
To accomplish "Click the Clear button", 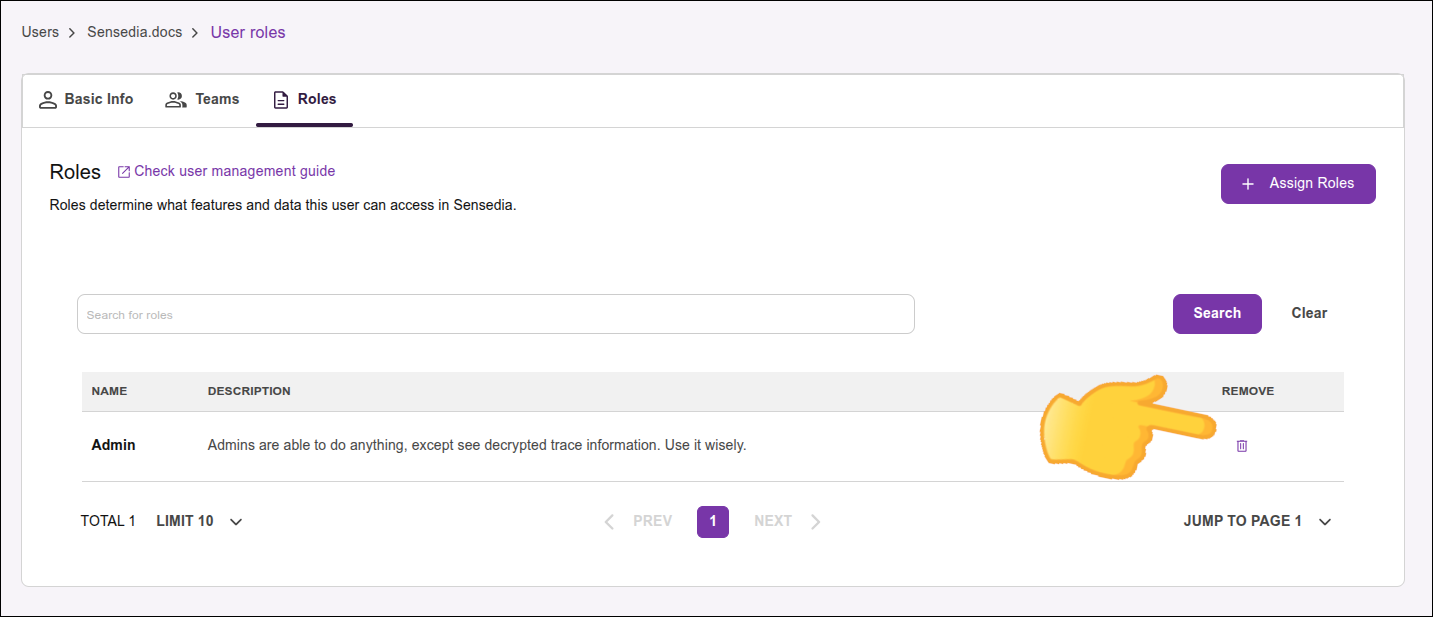I will [x=1308, y=313].
